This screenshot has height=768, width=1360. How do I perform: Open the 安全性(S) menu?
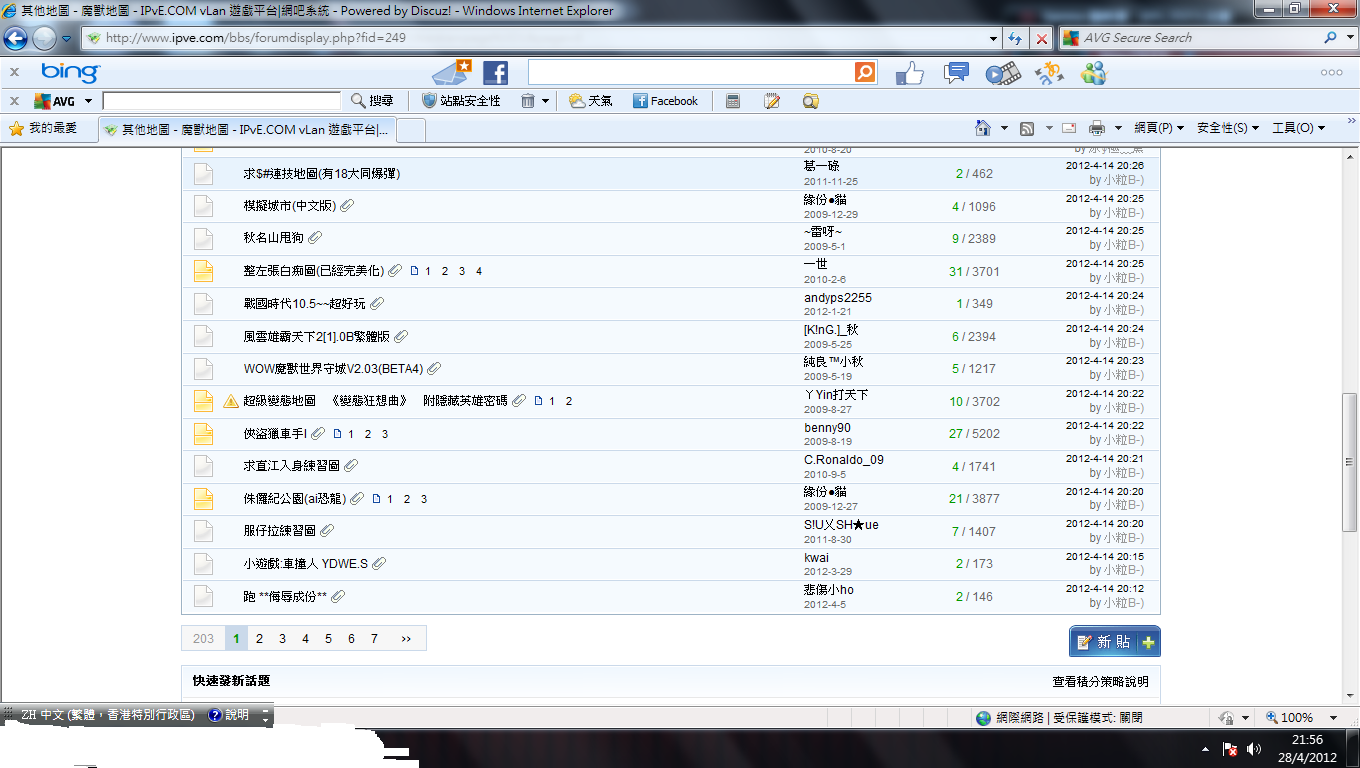coord(1227,128)
